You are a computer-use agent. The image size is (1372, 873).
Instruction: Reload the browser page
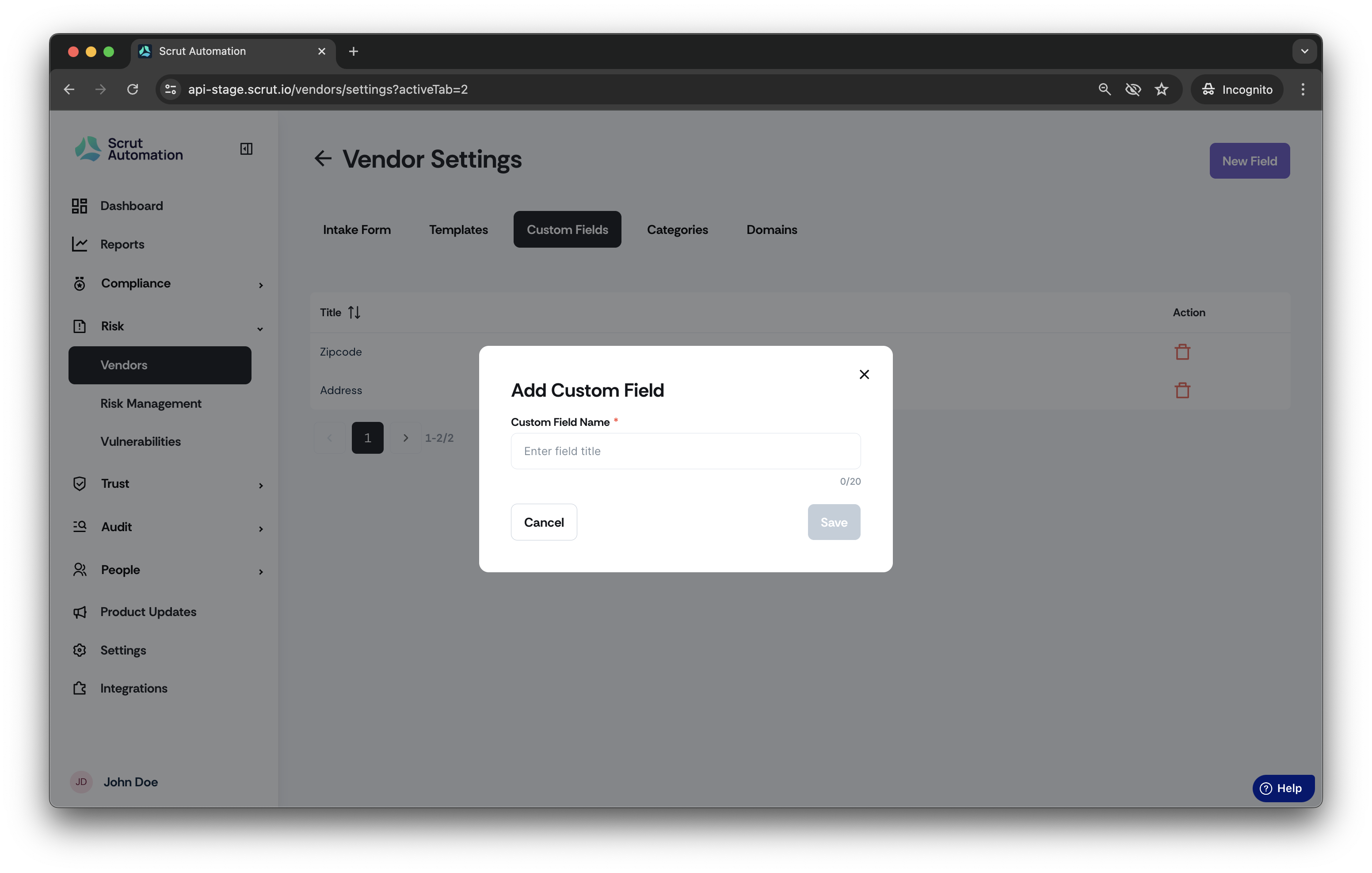pyautogui.click(x=132, y=89)
